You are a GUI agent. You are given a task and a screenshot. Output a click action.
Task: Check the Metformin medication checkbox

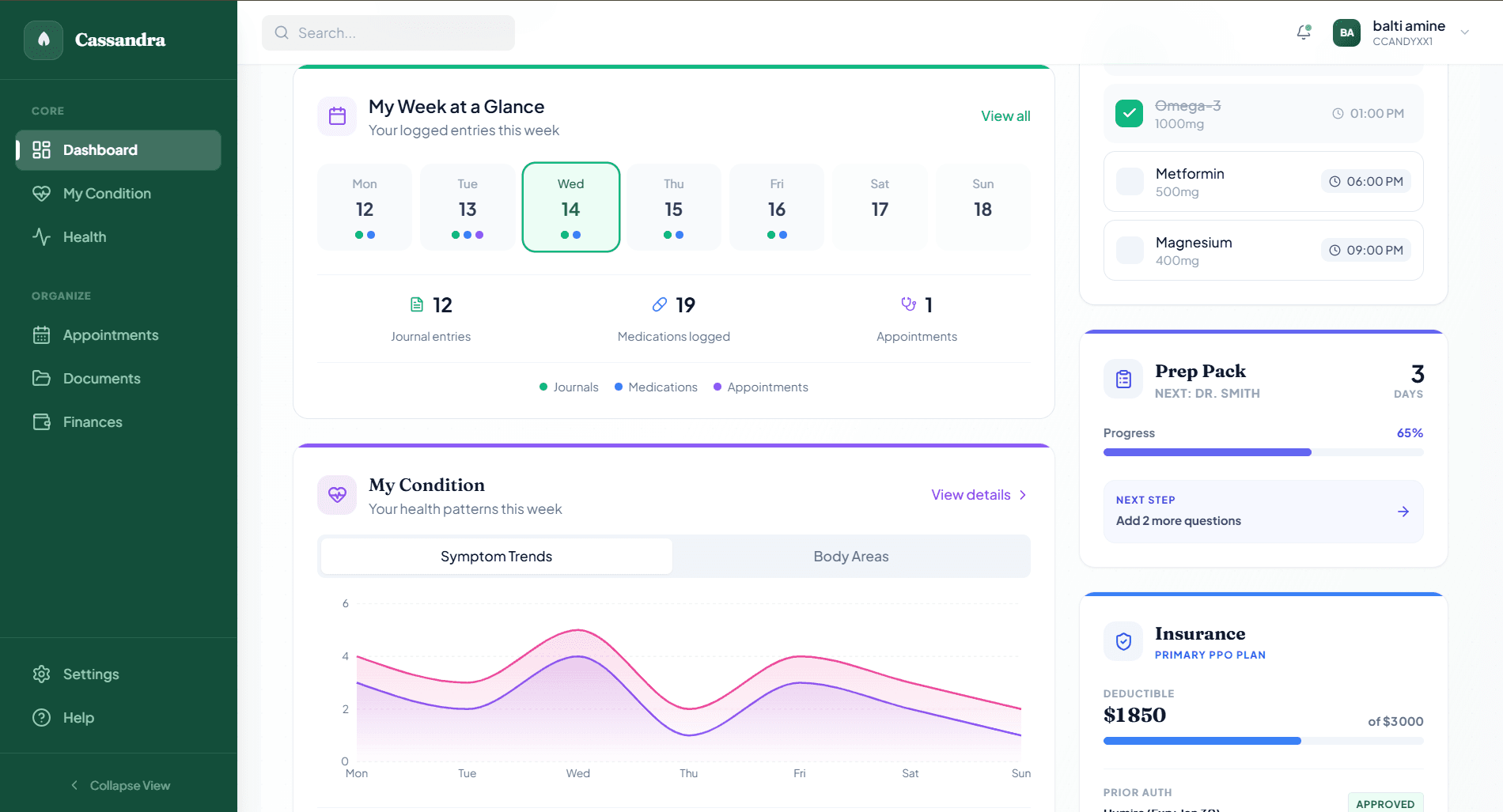(x=1129, y=181)
